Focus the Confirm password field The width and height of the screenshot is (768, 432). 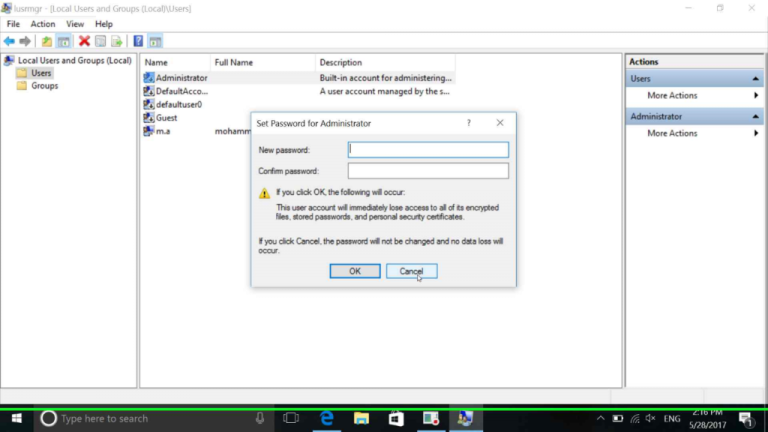point(428,171)
